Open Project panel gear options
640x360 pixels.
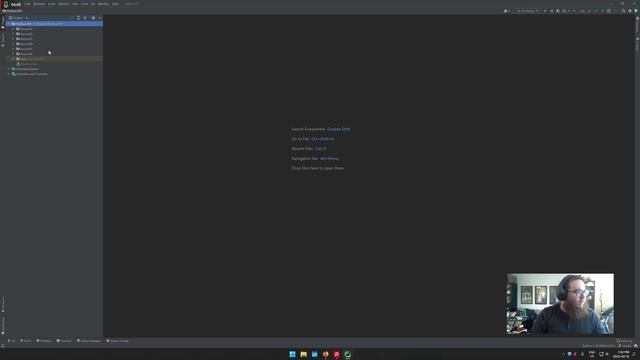pos(93,18)
